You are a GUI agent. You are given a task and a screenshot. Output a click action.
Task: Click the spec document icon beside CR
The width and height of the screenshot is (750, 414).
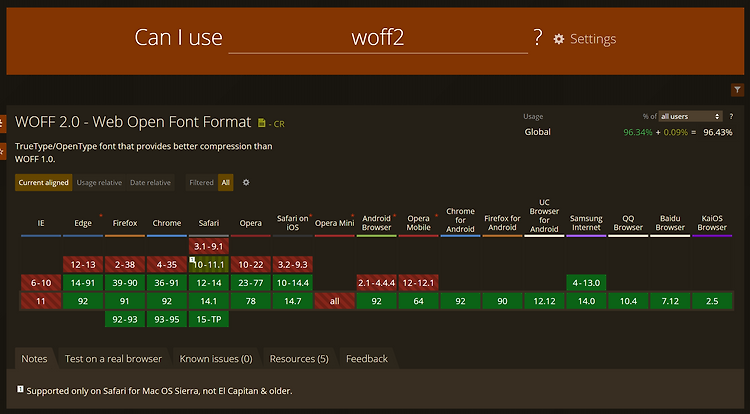[x=262, y=123]
